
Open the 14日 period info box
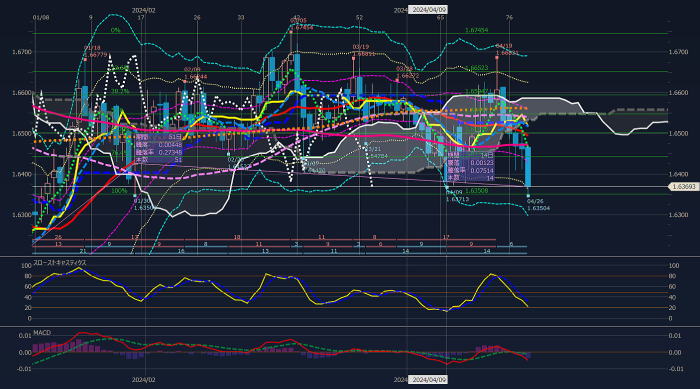click(471, 166)
